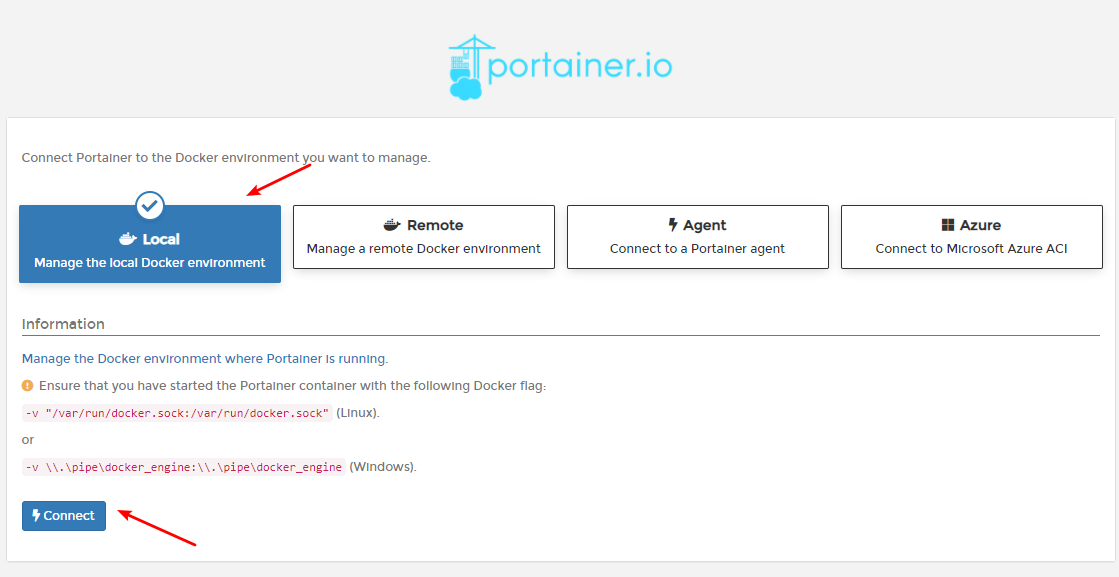Image resolution: width=1119 pixels, height=577 pixels.
Task: Click 'Manage a remote Docker environment' text
Action: click(424, 249)
